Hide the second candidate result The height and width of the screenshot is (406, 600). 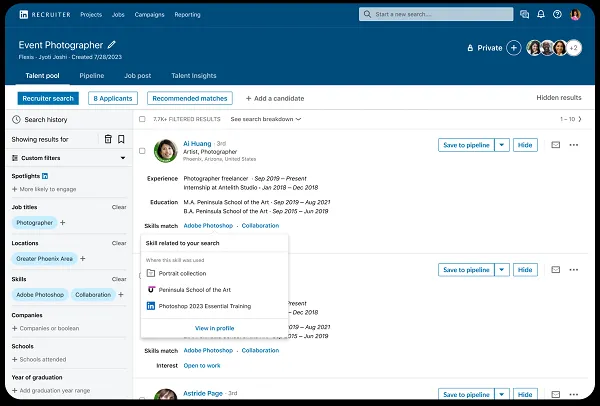[x=525, y=270]
